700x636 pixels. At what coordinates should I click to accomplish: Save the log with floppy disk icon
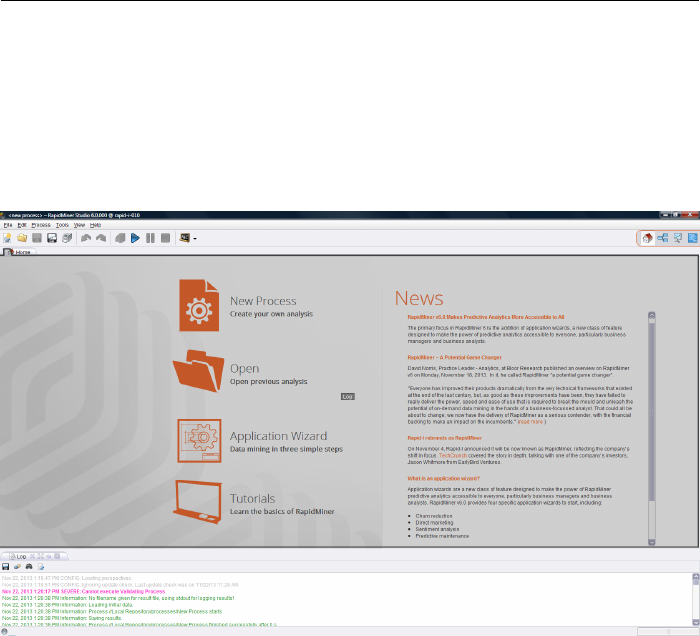5,567
